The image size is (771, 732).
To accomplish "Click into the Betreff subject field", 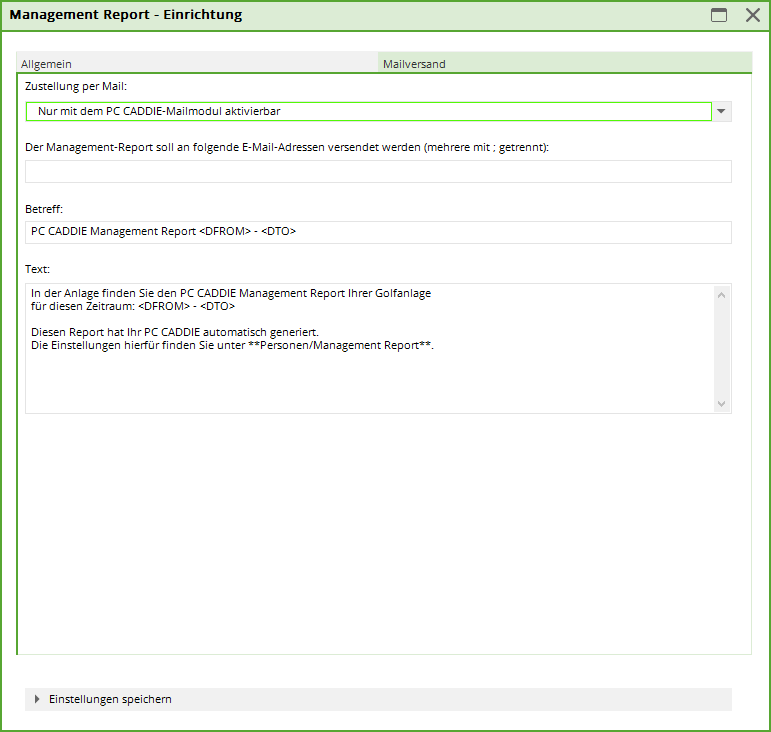I will (x=378, y=232).
